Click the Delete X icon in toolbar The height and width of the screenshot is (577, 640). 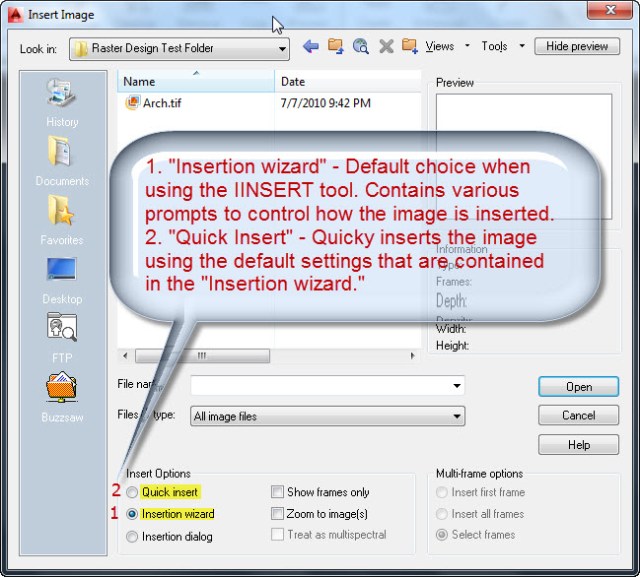(x=386, y=47)
